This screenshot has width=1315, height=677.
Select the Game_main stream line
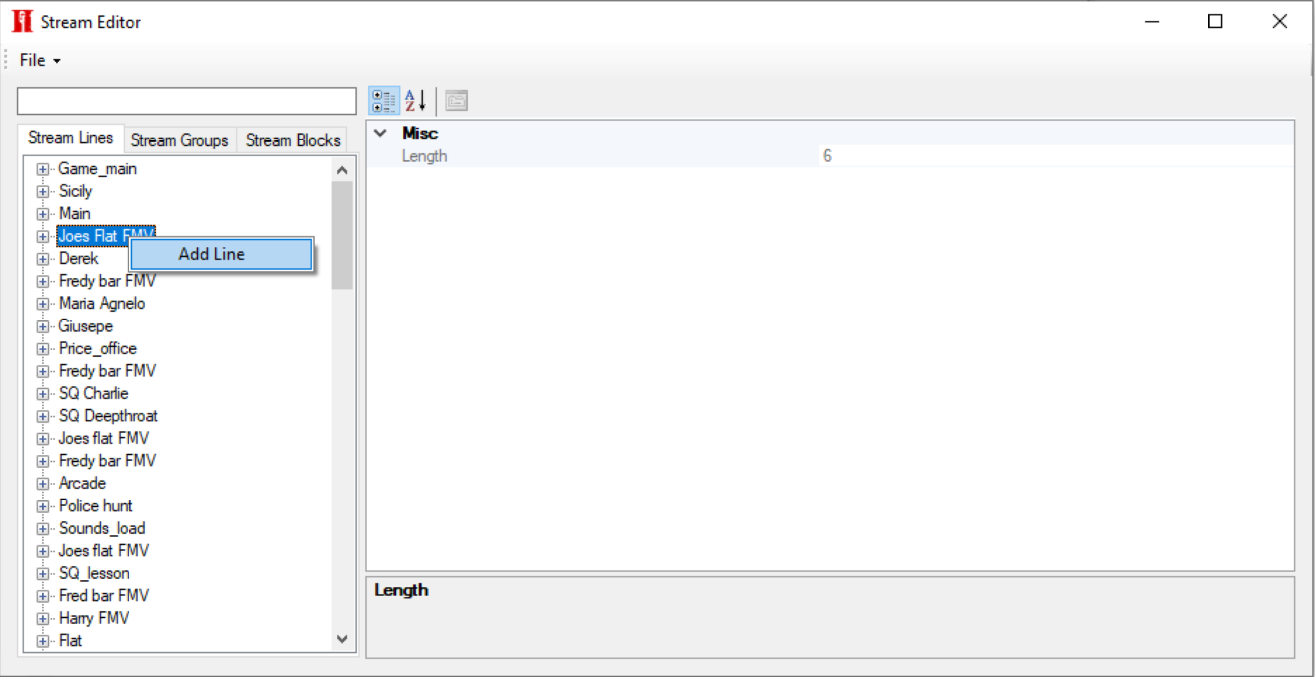(97, 169)
